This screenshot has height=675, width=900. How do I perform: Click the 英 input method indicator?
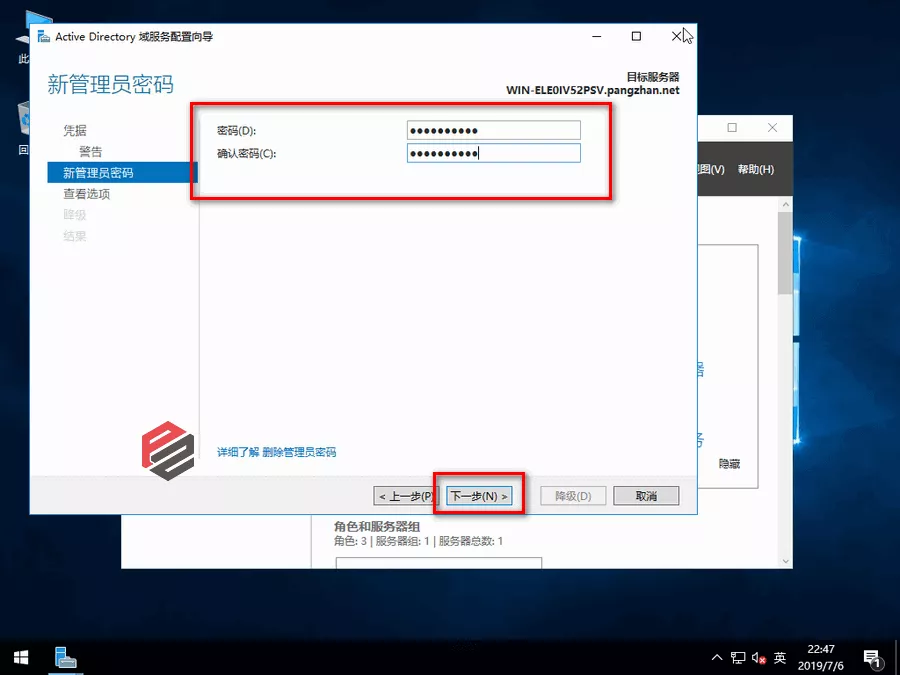pos(780,658)
